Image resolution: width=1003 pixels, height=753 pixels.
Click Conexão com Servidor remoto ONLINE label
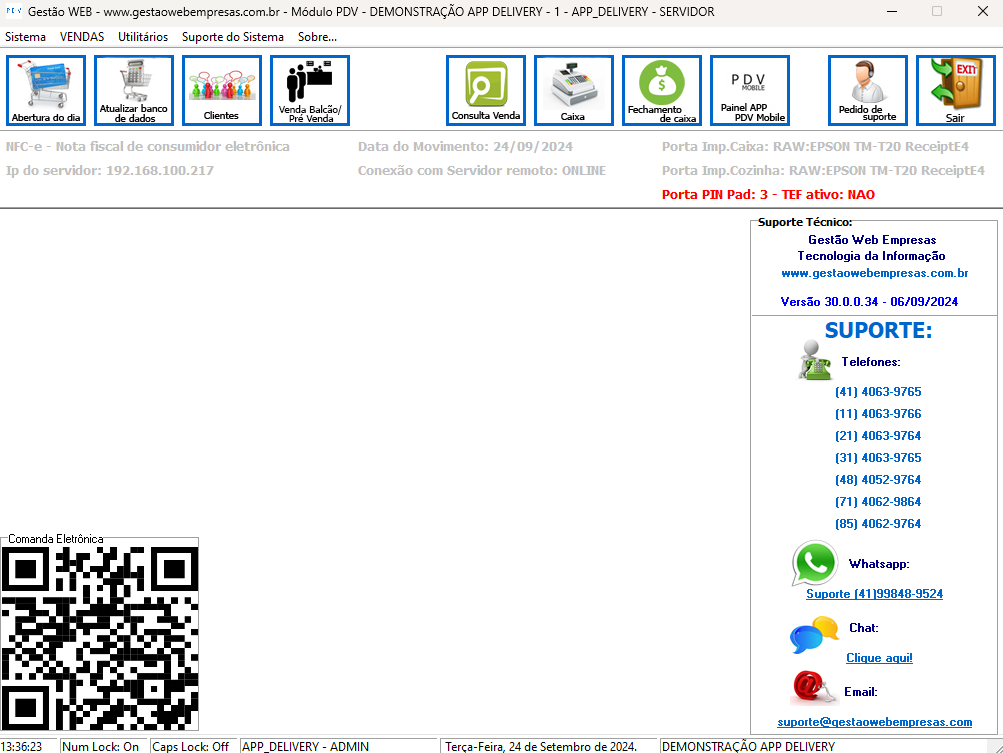coord(482,171)
